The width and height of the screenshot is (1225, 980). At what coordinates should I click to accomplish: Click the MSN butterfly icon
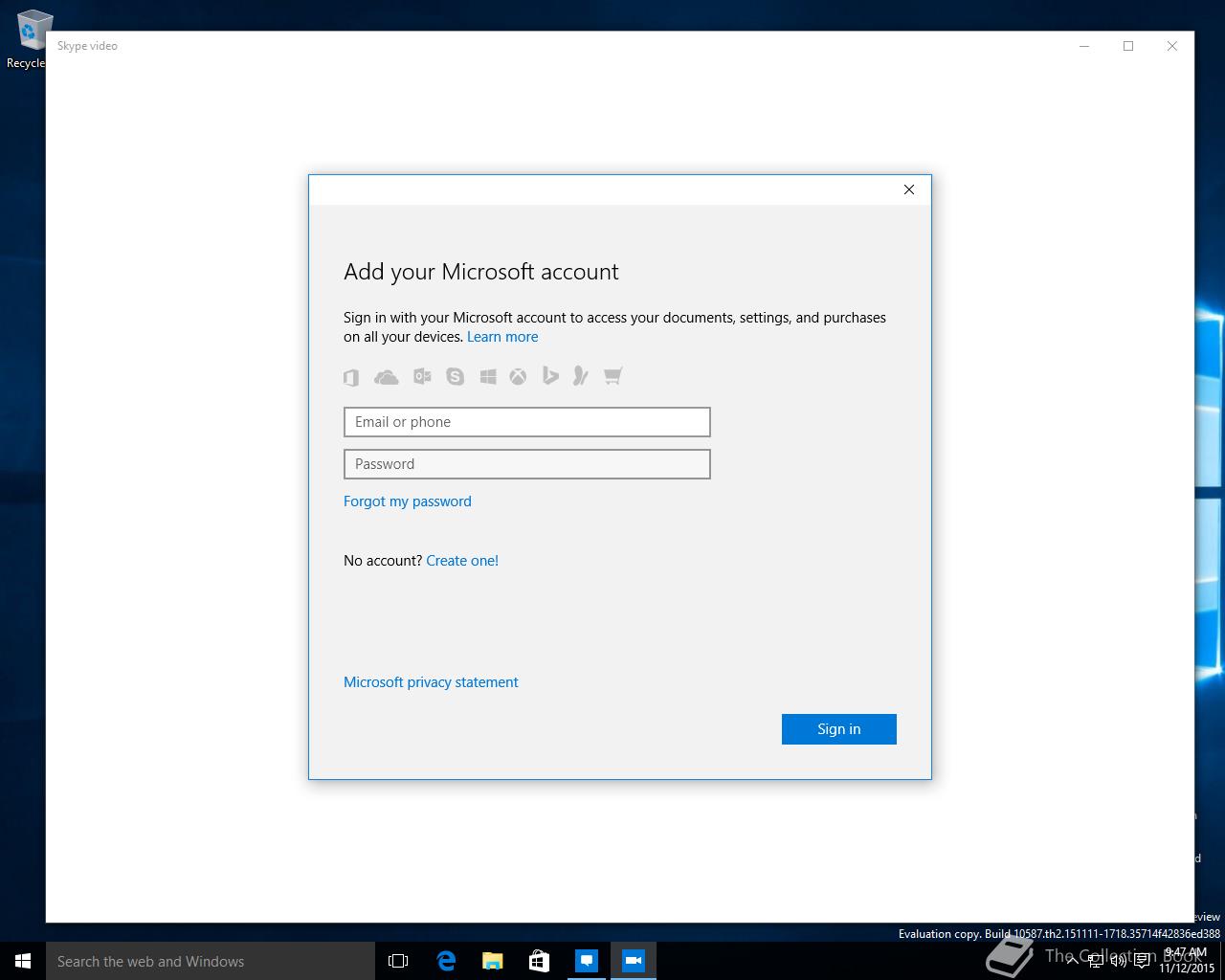click(x=580, y=375)
